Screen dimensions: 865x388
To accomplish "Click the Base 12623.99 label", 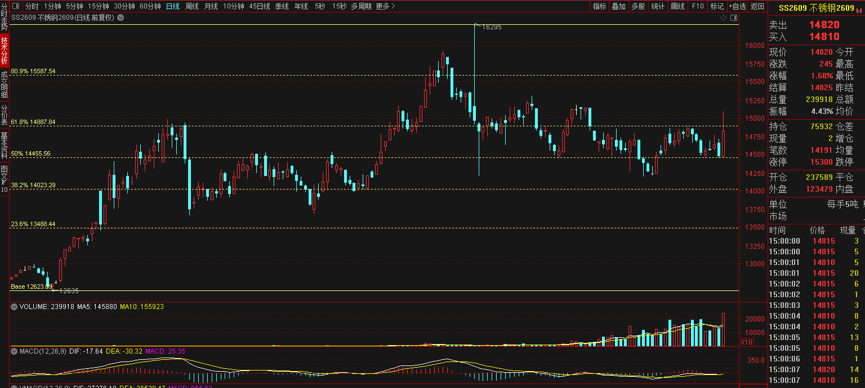I will pyautogui.click(x=31, y=286).
